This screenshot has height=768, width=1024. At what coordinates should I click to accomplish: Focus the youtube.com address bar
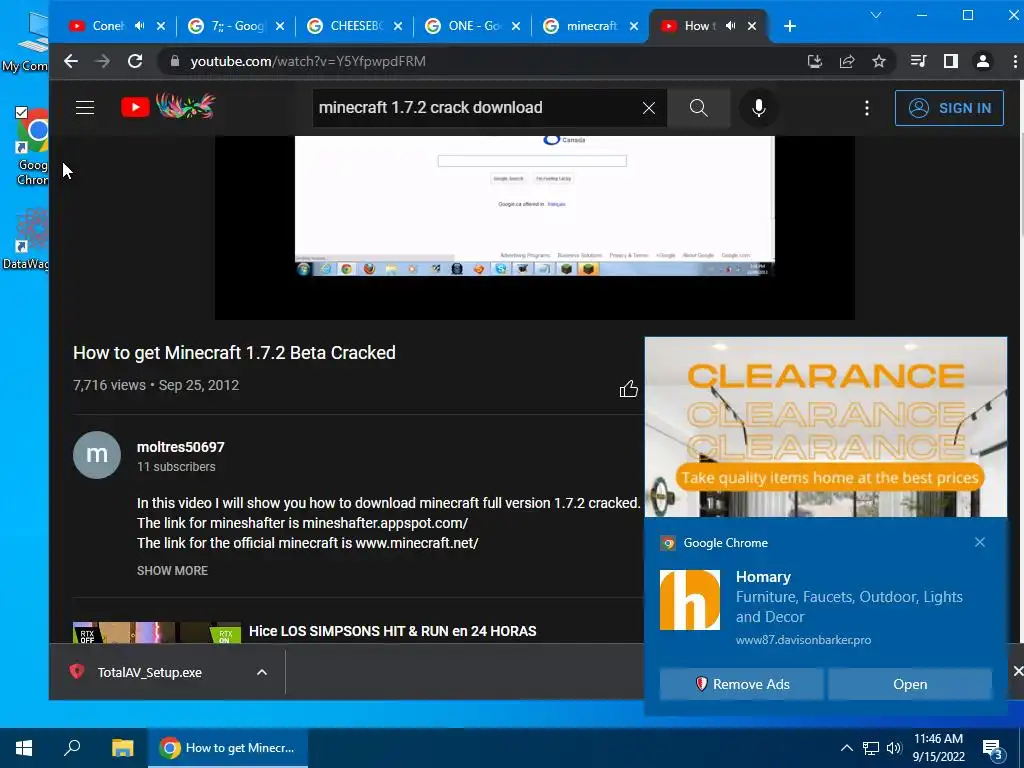(x=483, y=61)
